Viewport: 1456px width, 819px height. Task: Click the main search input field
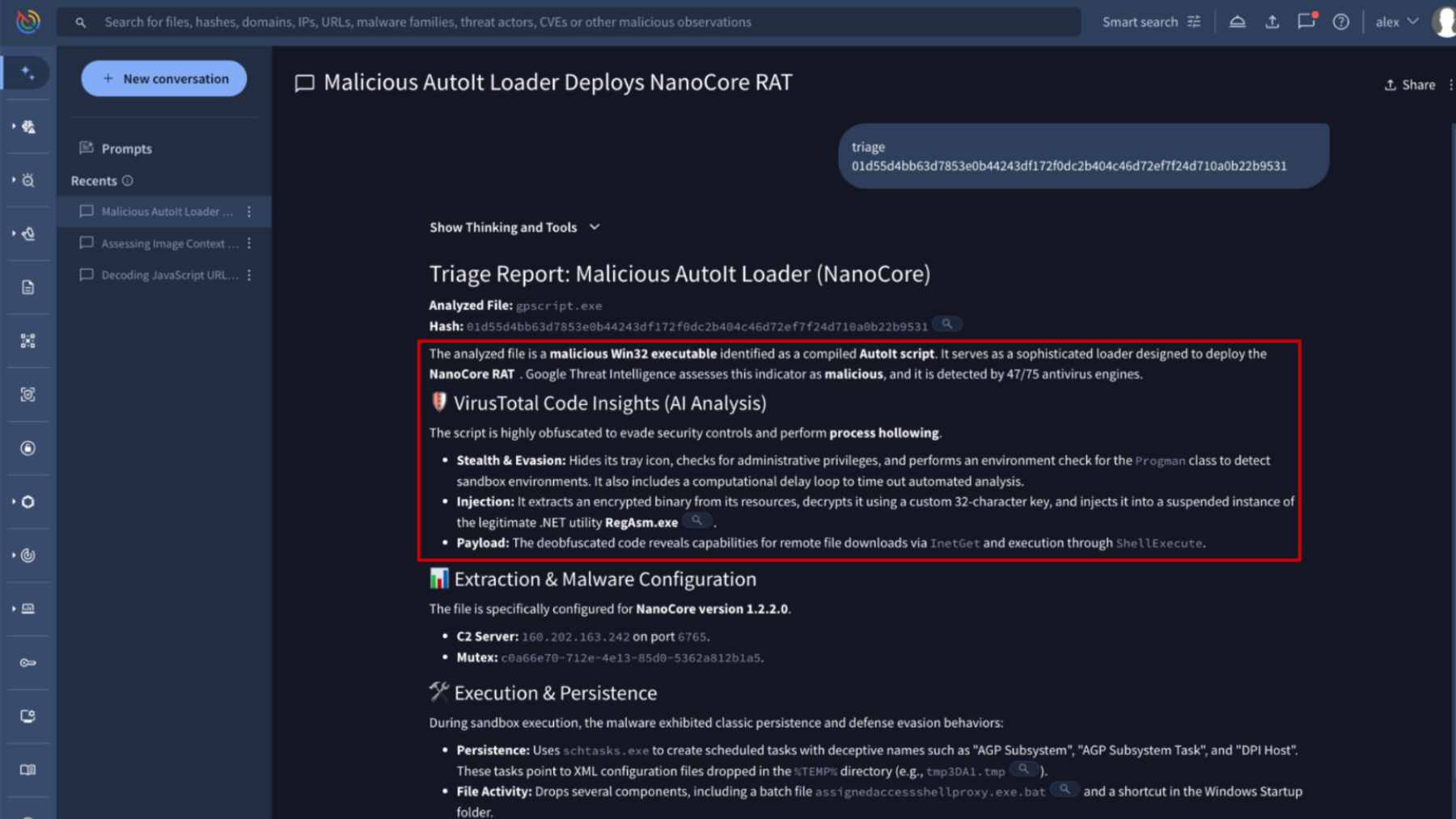tap(566, 22)
